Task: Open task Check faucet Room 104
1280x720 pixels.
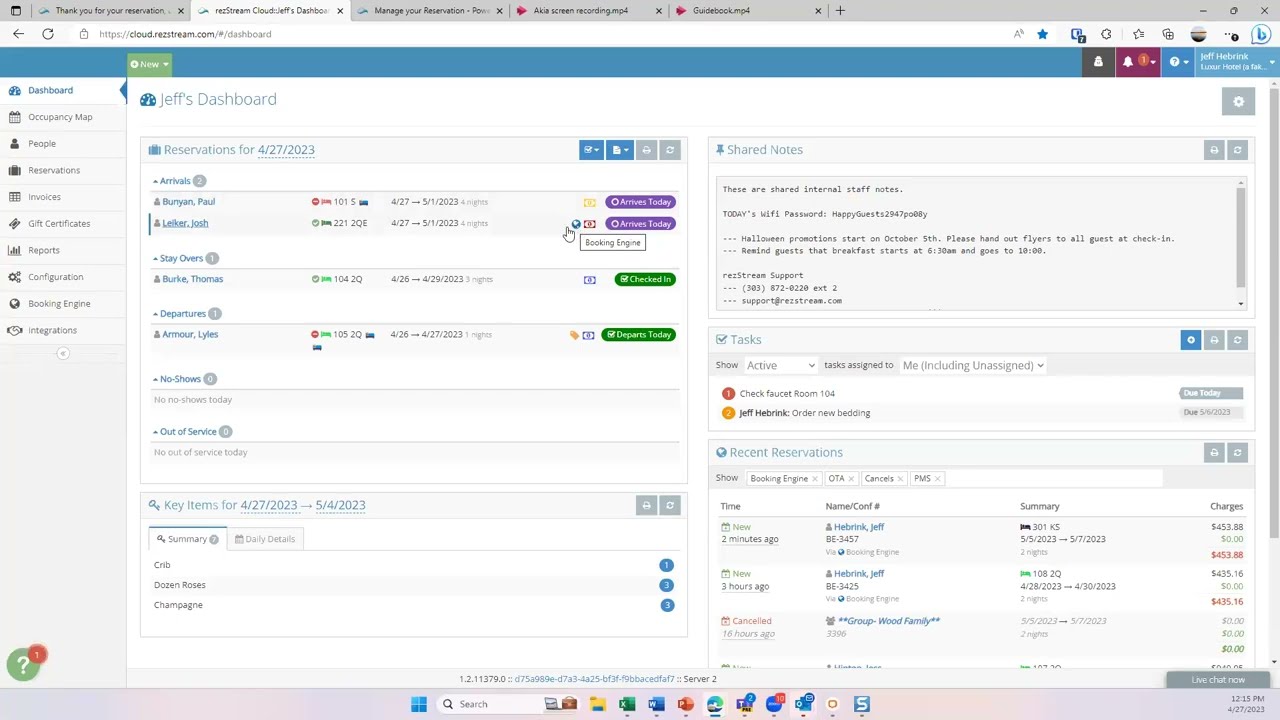Action: tap(787, 394)
